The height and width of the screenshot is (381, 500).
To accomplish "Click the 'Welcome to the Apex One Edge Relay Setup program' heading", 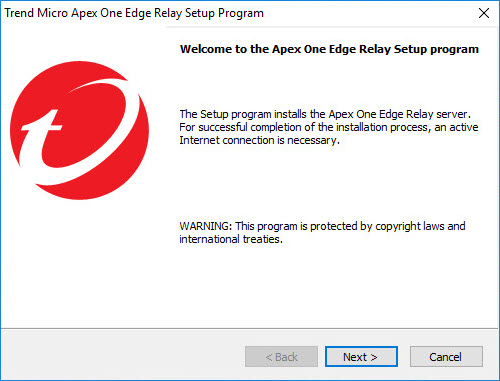I will [329, 49].
